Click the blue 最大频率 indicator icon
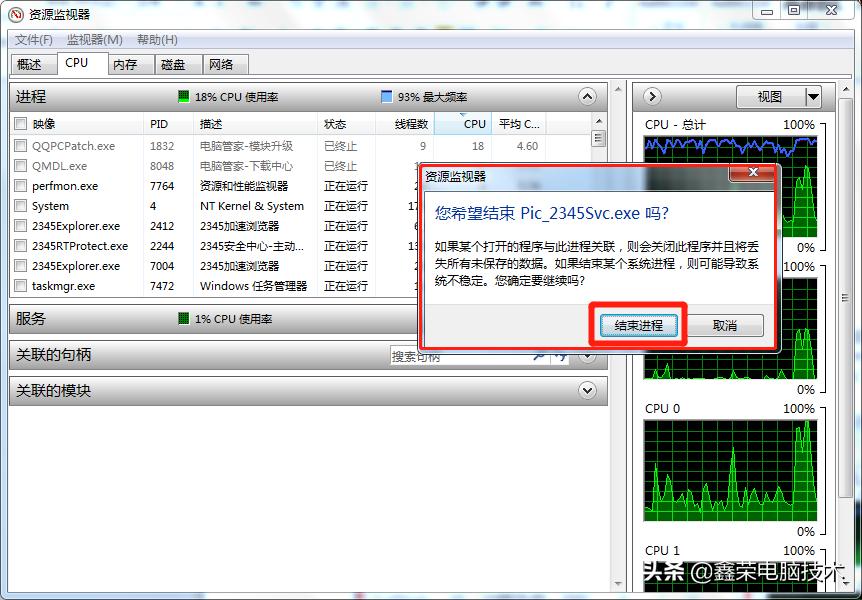 [387, 97]
